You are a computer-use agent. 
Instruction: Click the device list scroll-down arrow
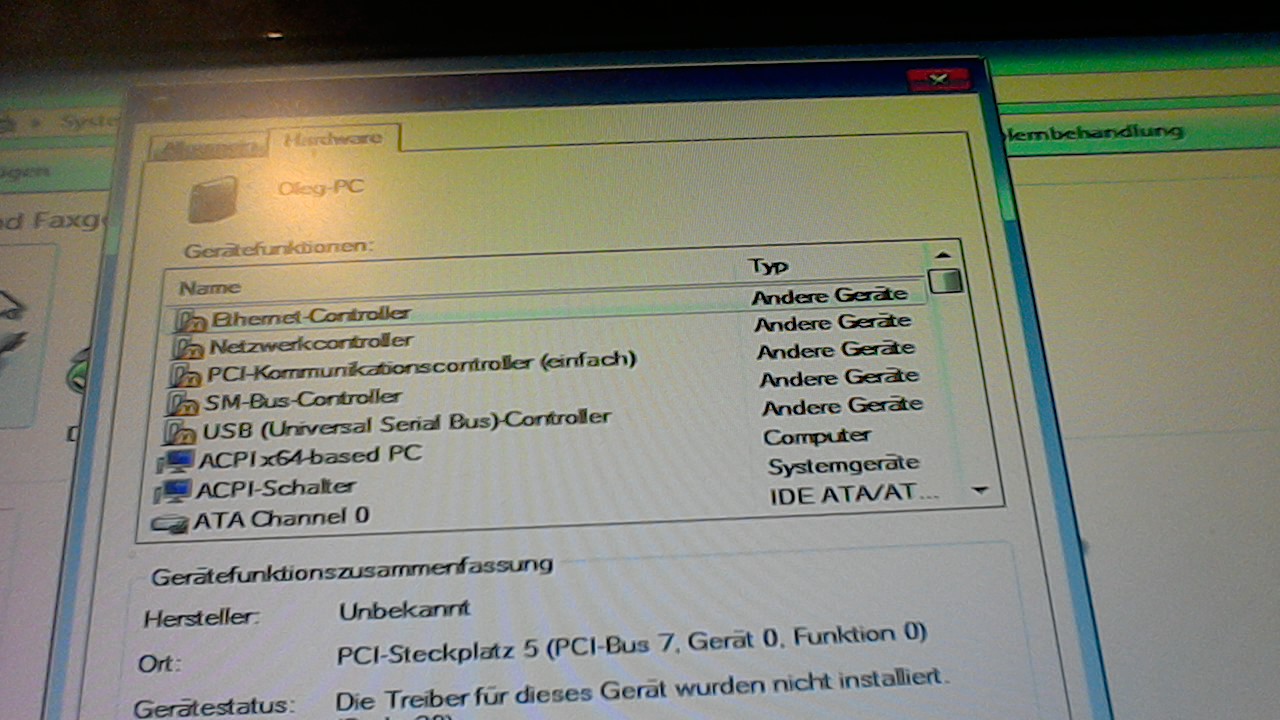[980, 490]
